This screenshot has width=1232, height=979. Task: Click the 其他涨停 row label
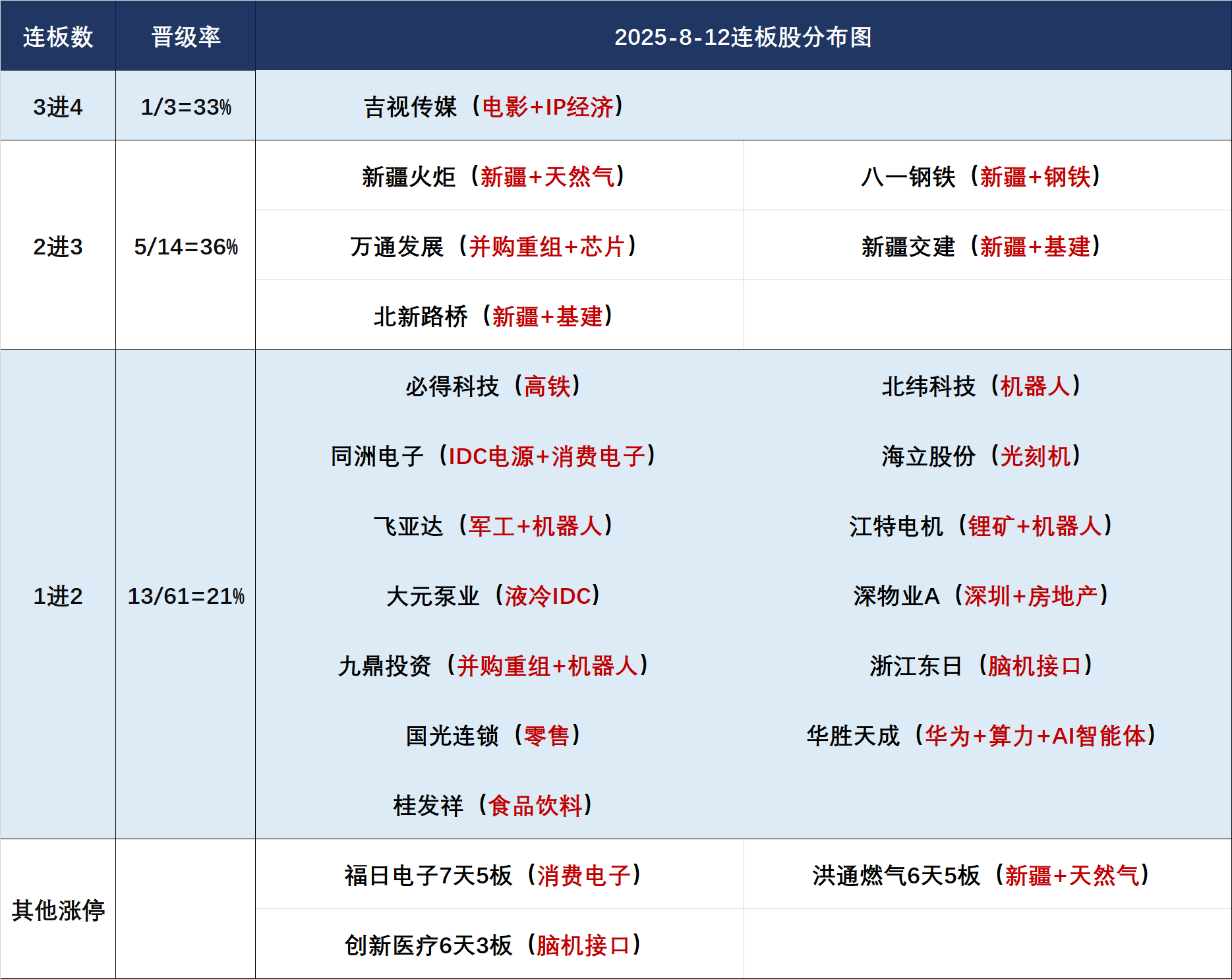point(58,910)
